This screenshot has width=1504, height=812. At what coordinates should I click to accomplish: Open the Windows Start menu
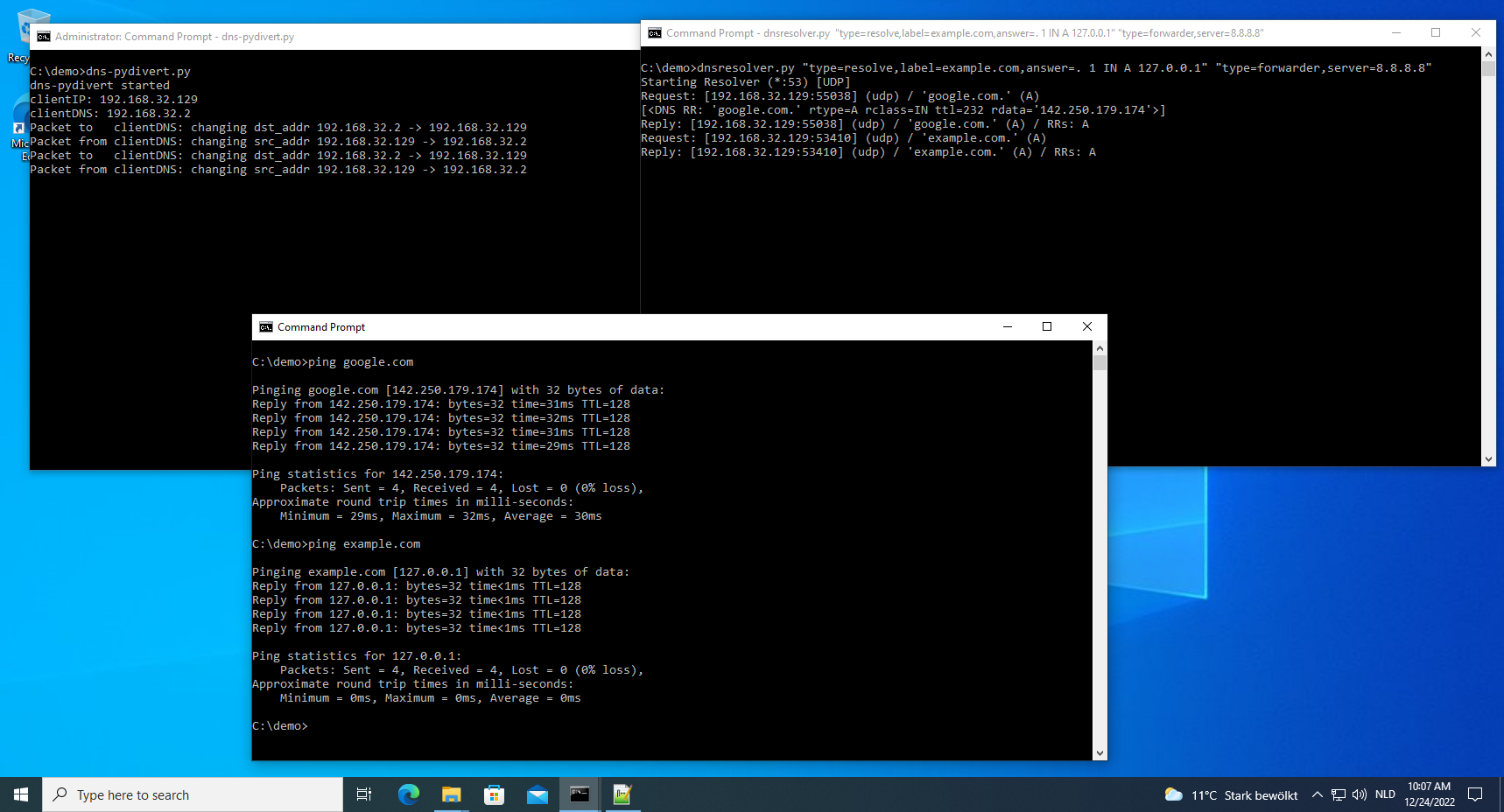click(21, 794)
